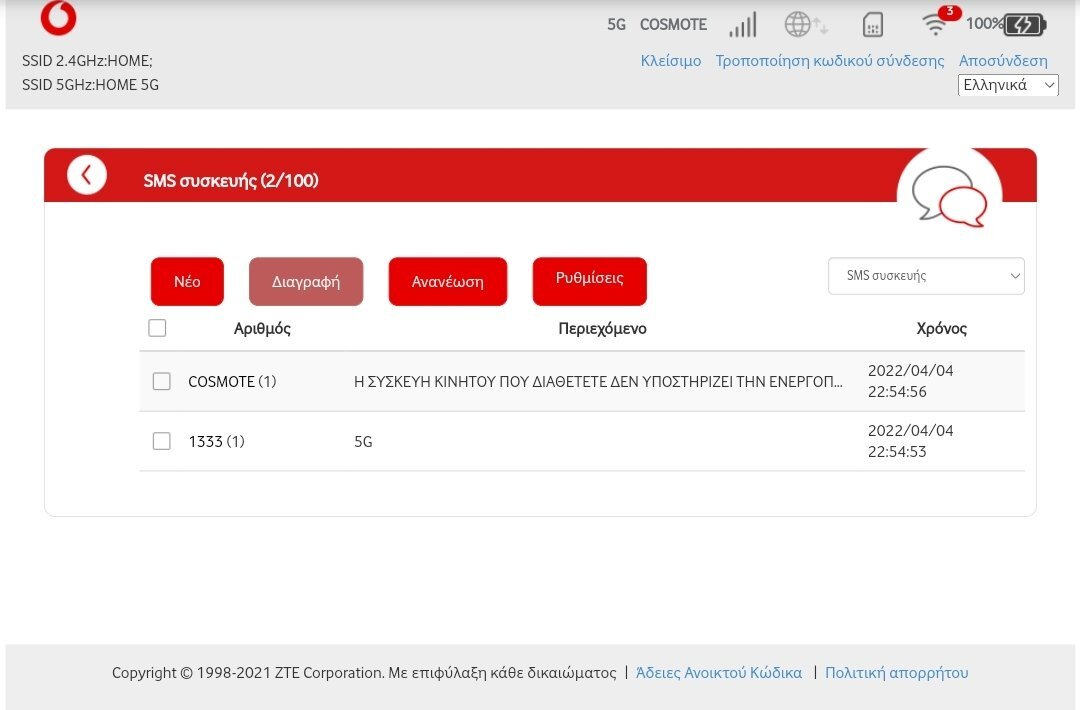1080x710 pixels.
Task: Click the Αριθμός column header
Action: (x=262, y=328)
